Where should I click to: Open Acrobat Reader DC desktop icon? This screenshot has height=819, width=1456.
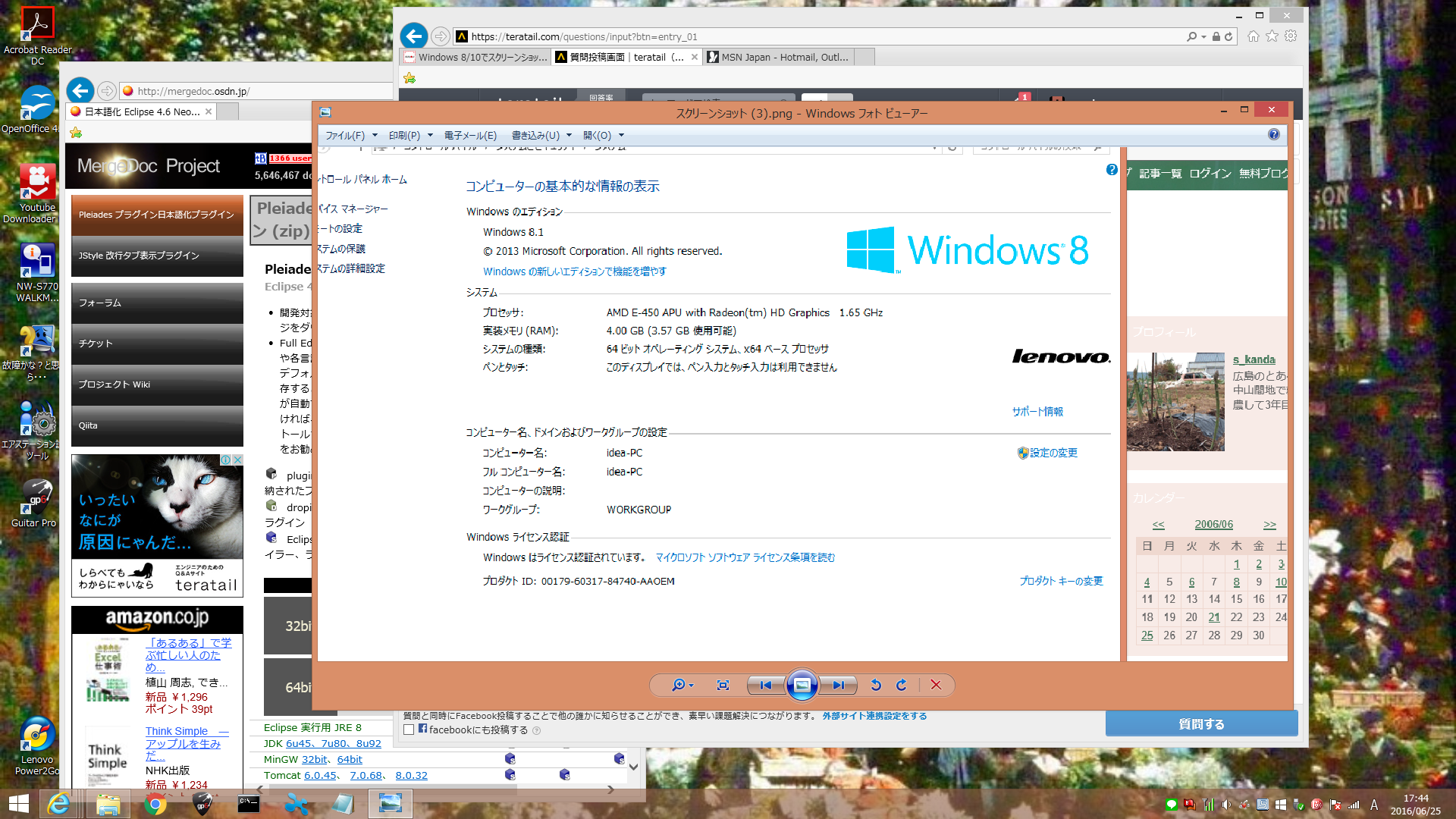coord(37,36)
